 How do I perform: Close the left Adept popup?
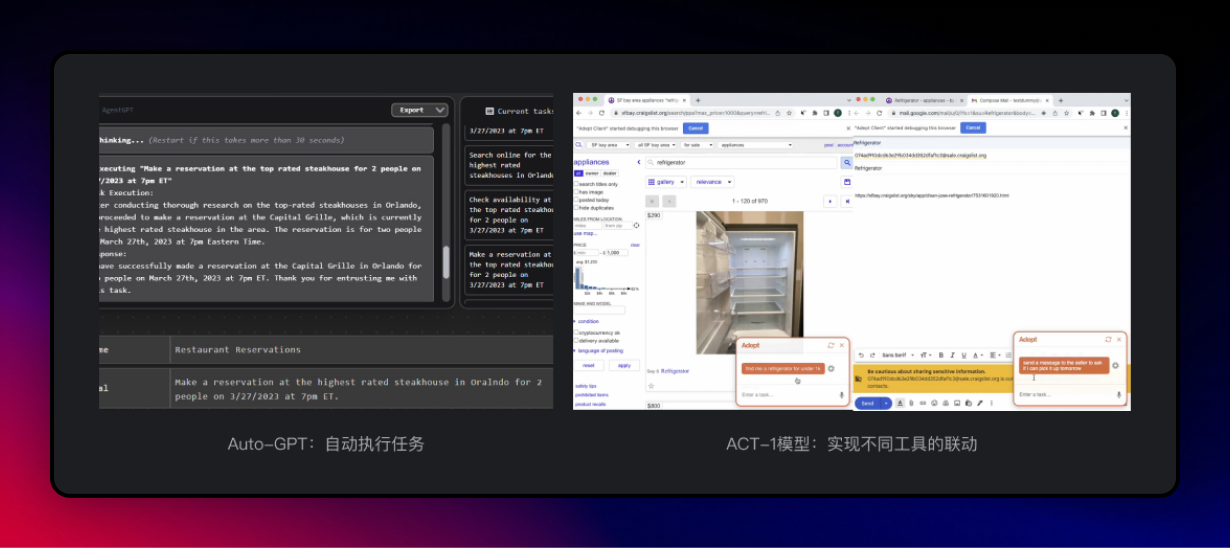point(842,345)
